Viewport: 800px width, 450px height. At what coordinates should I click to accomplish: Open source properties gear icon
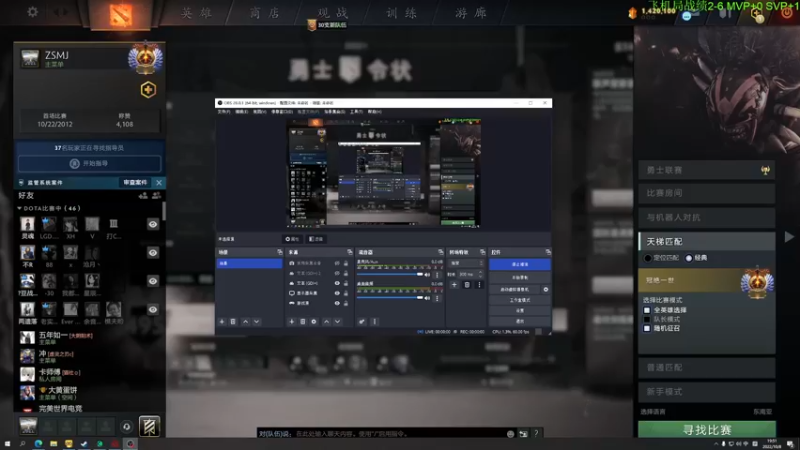(x=314, y=322)
